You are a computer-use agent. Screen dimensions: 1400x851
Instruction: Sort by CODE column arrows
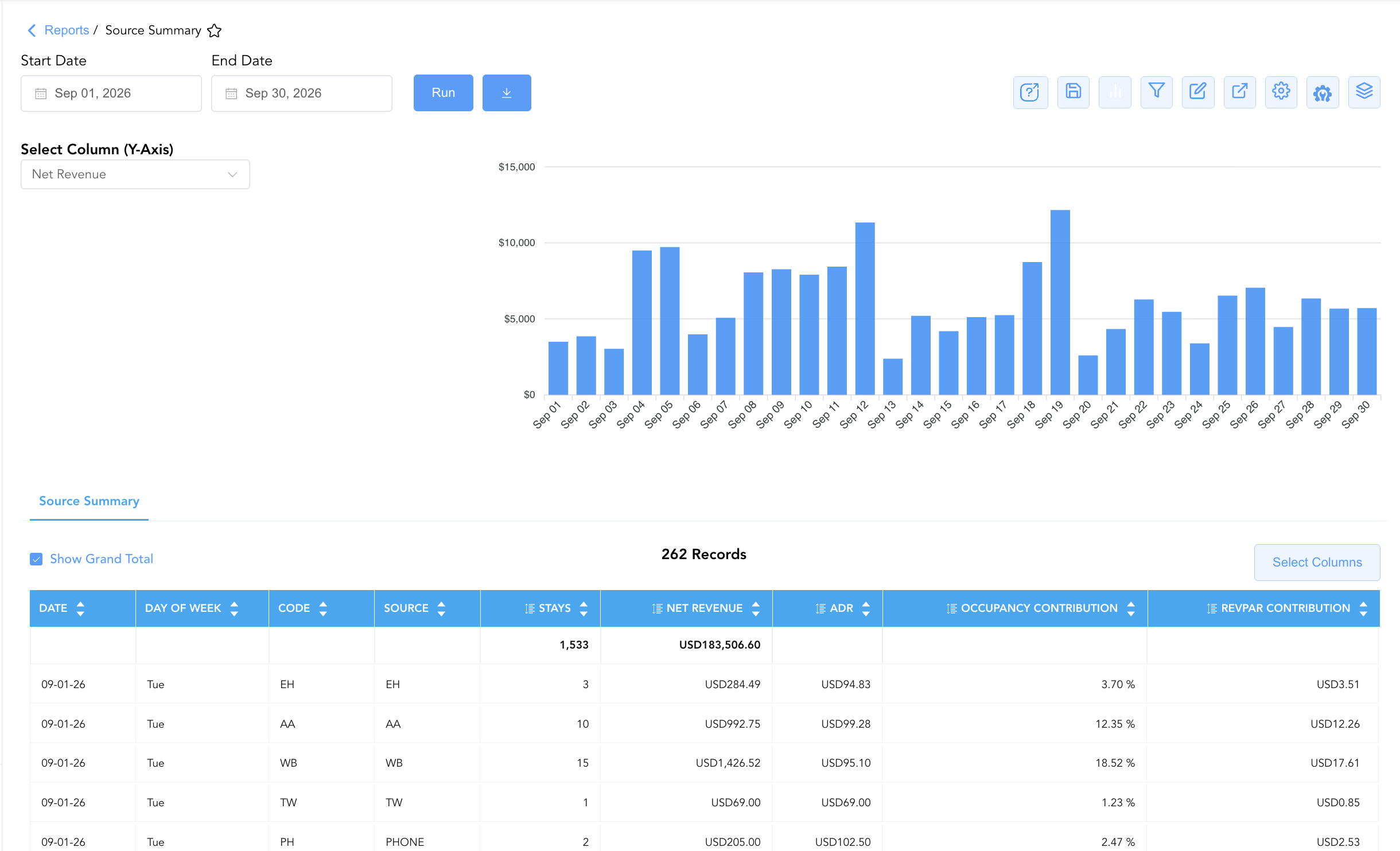pos(323,608)
